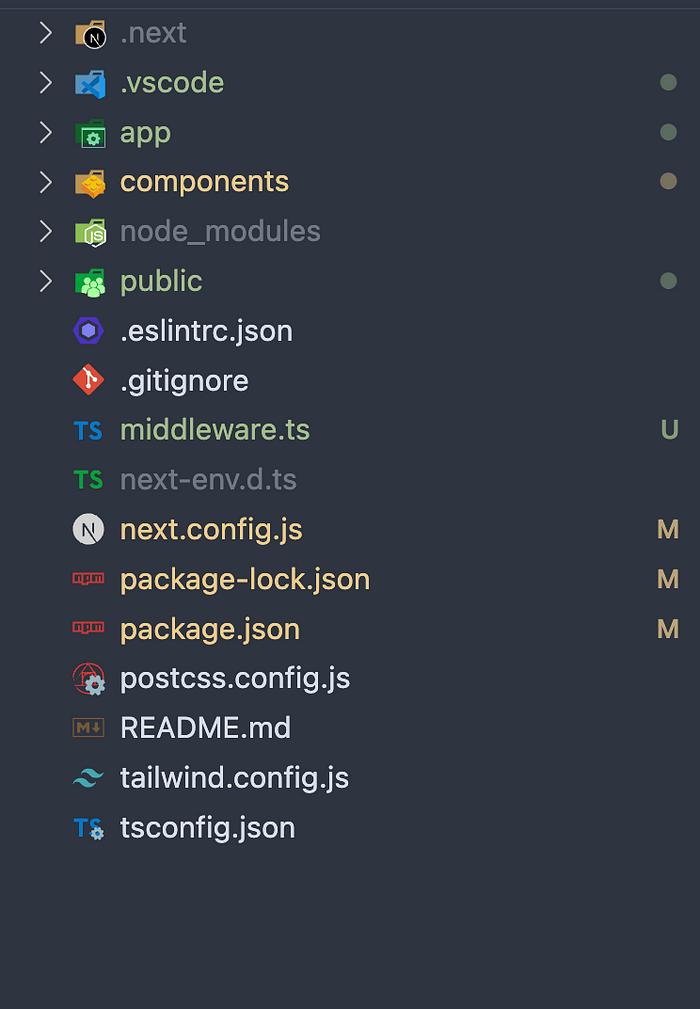The height and width of the screenshot is (1009, 700).
Task: Expand the app folder chevron
Action: [45, 132]
